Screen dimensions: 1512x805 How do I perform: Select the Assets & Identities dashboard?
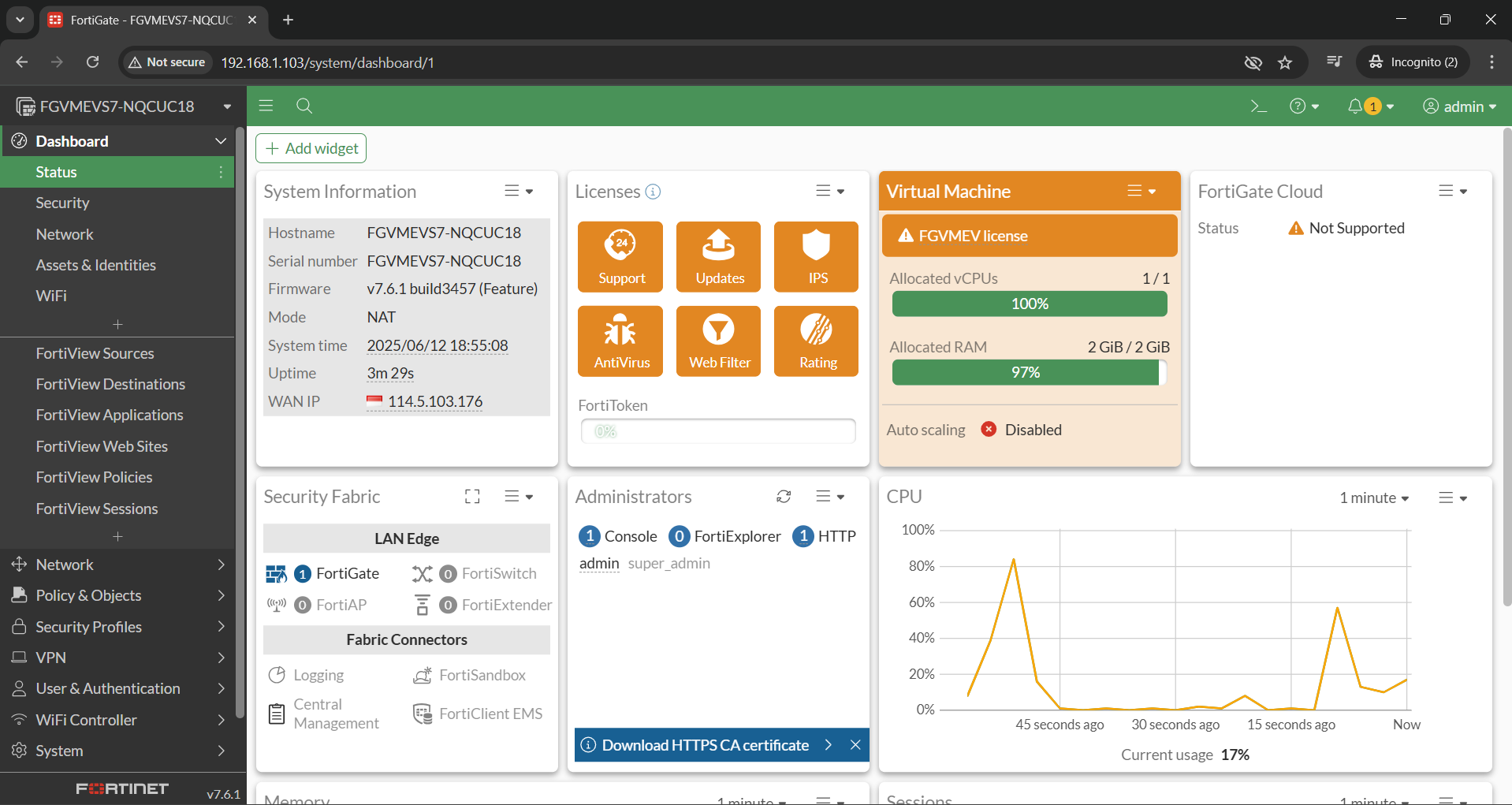click(118, 265)
